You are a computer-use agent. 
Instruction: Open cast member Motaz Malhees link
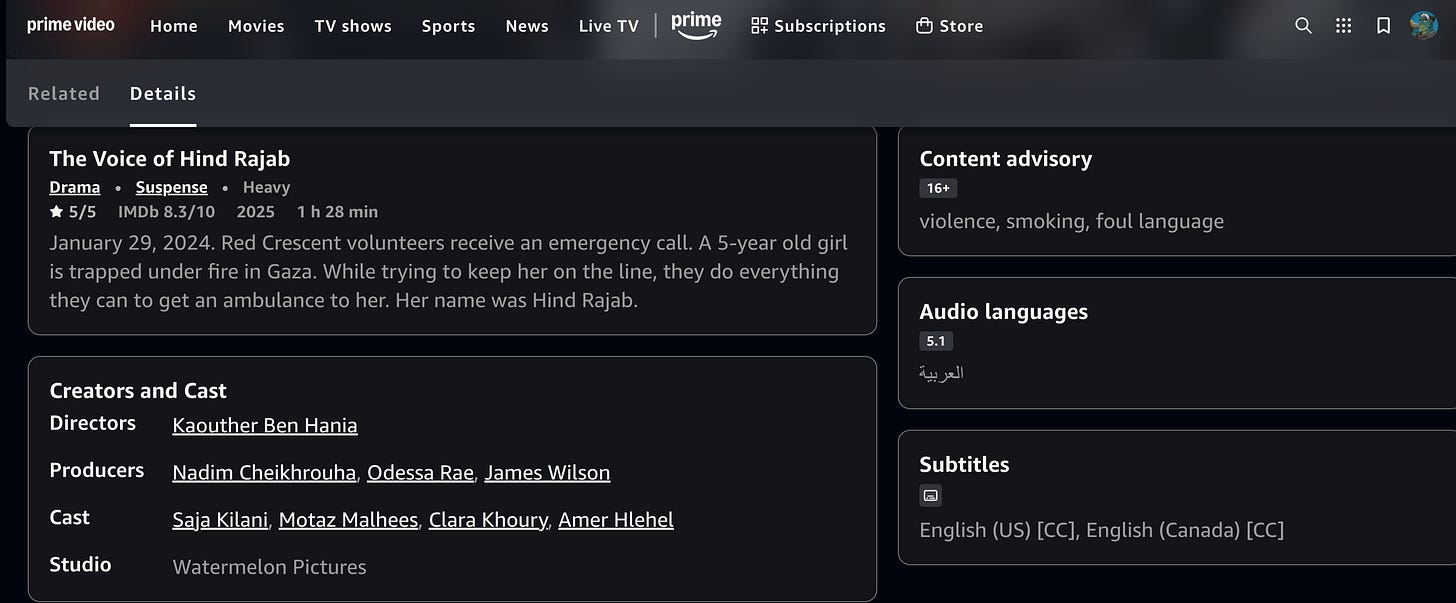coord(348,519)
